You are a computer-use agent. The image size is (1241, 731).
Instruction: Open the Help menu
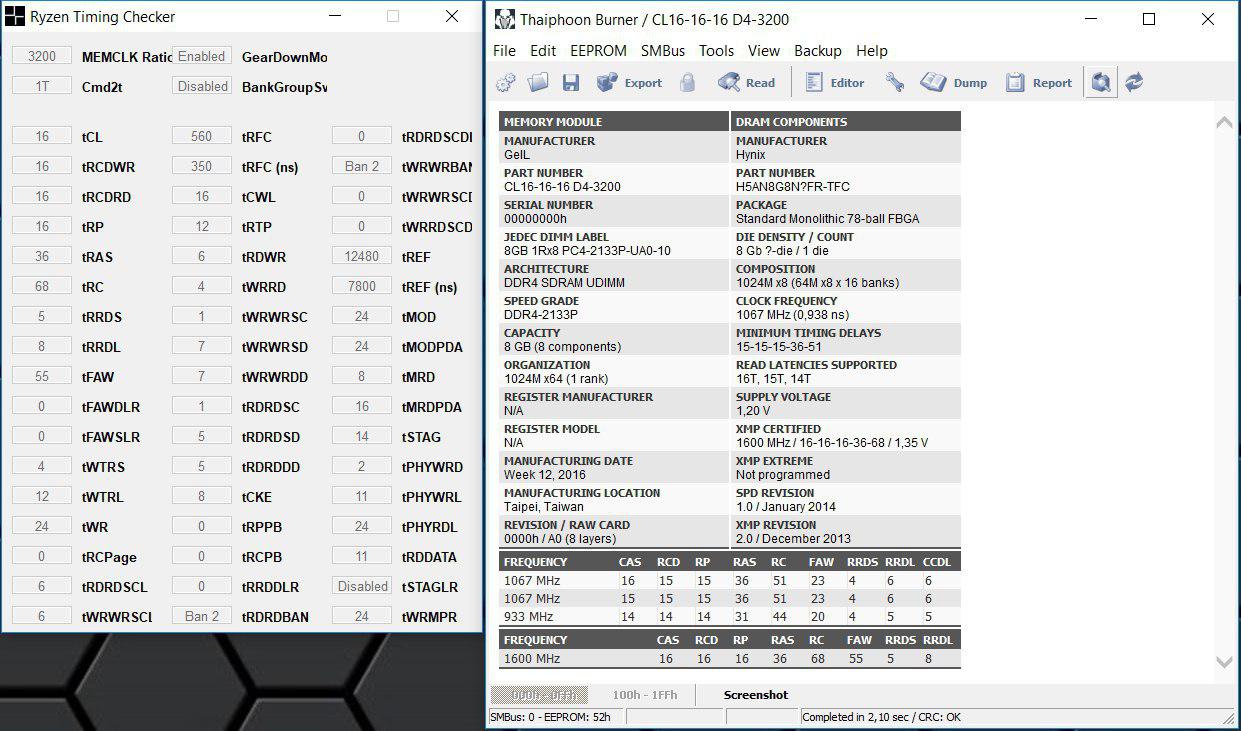tap(872, 51)
